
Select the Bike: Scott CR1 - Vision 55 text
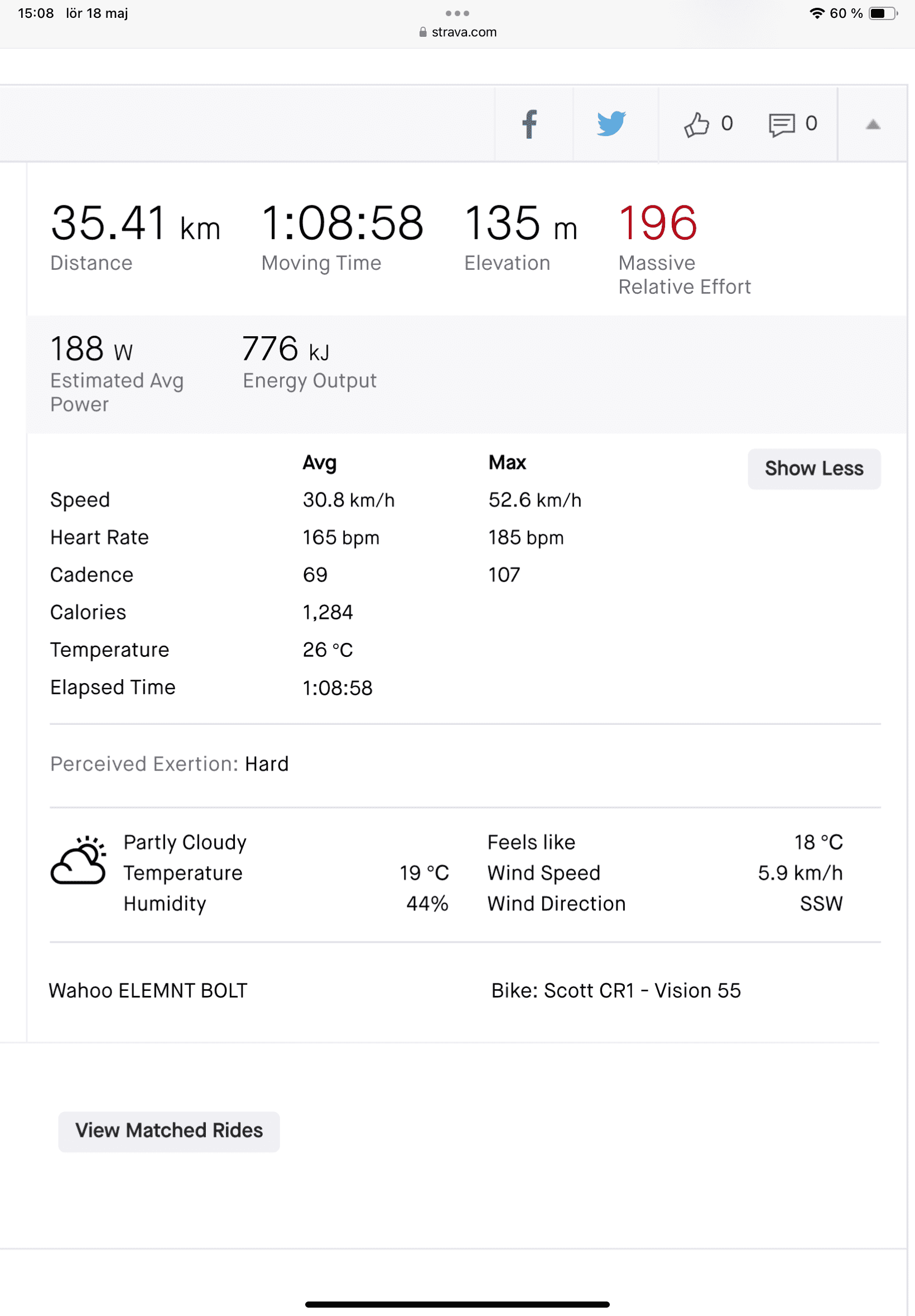(x=617, y=991)
